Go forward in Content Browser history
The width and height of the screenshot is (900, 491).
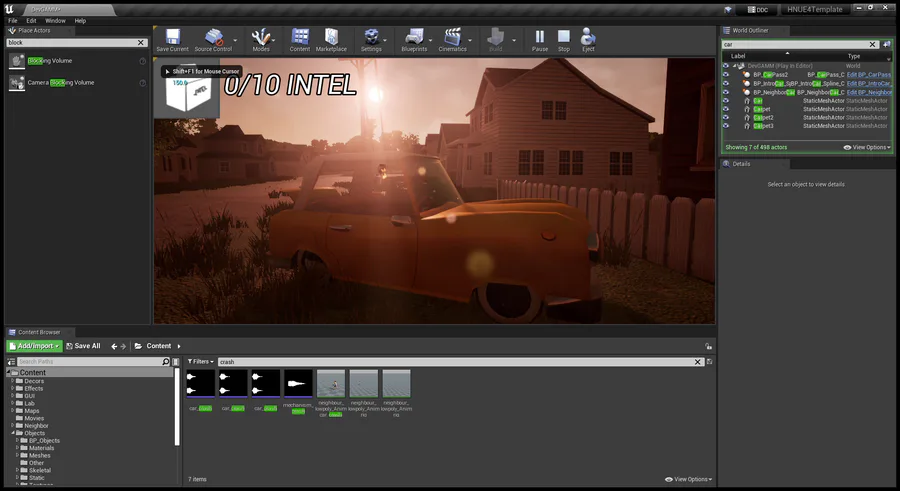pyautogui.click(x=123, y=346)
